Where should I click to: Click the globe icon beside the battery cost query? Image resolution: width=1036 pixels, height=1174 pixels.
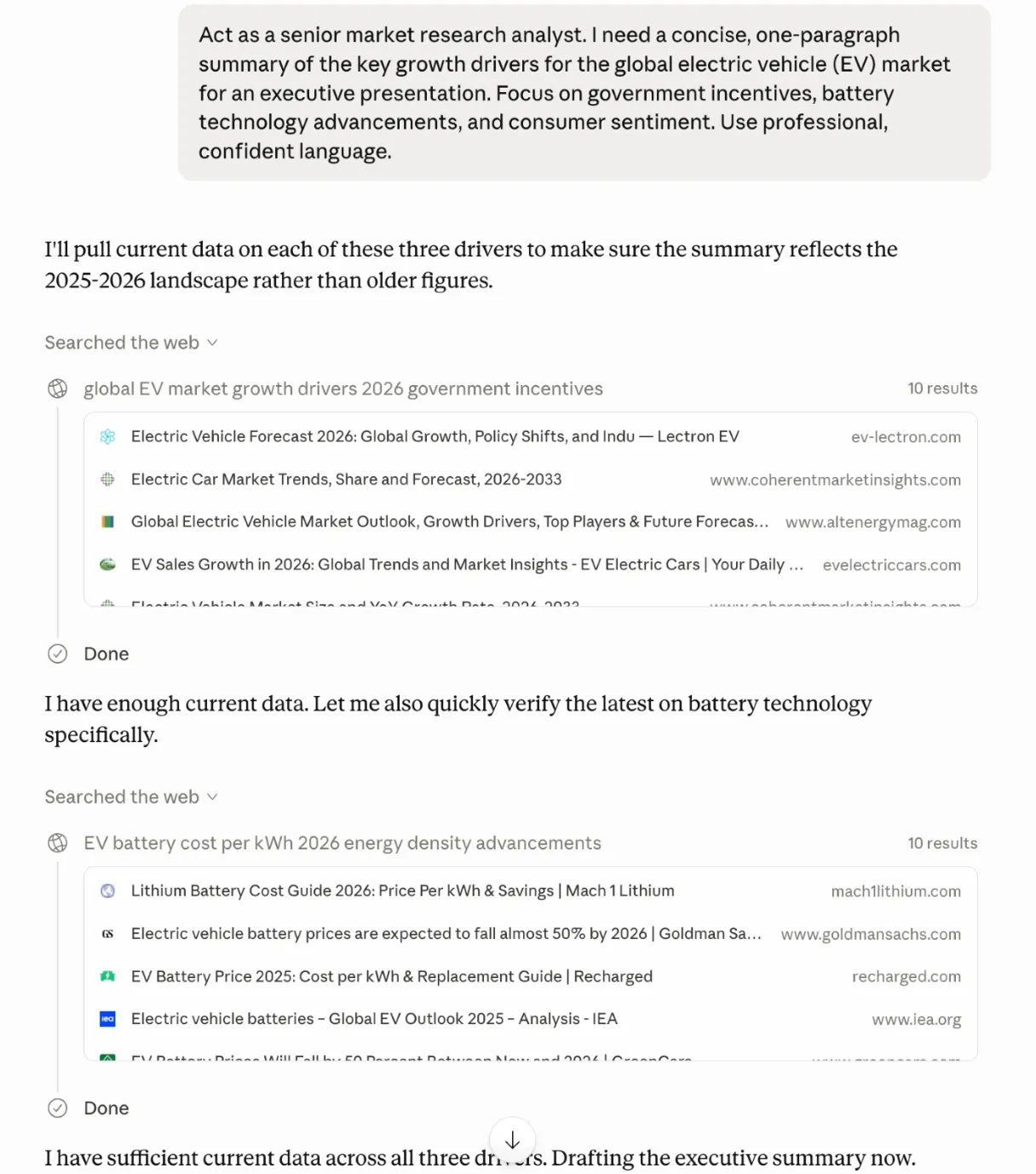tap(57, 843)
